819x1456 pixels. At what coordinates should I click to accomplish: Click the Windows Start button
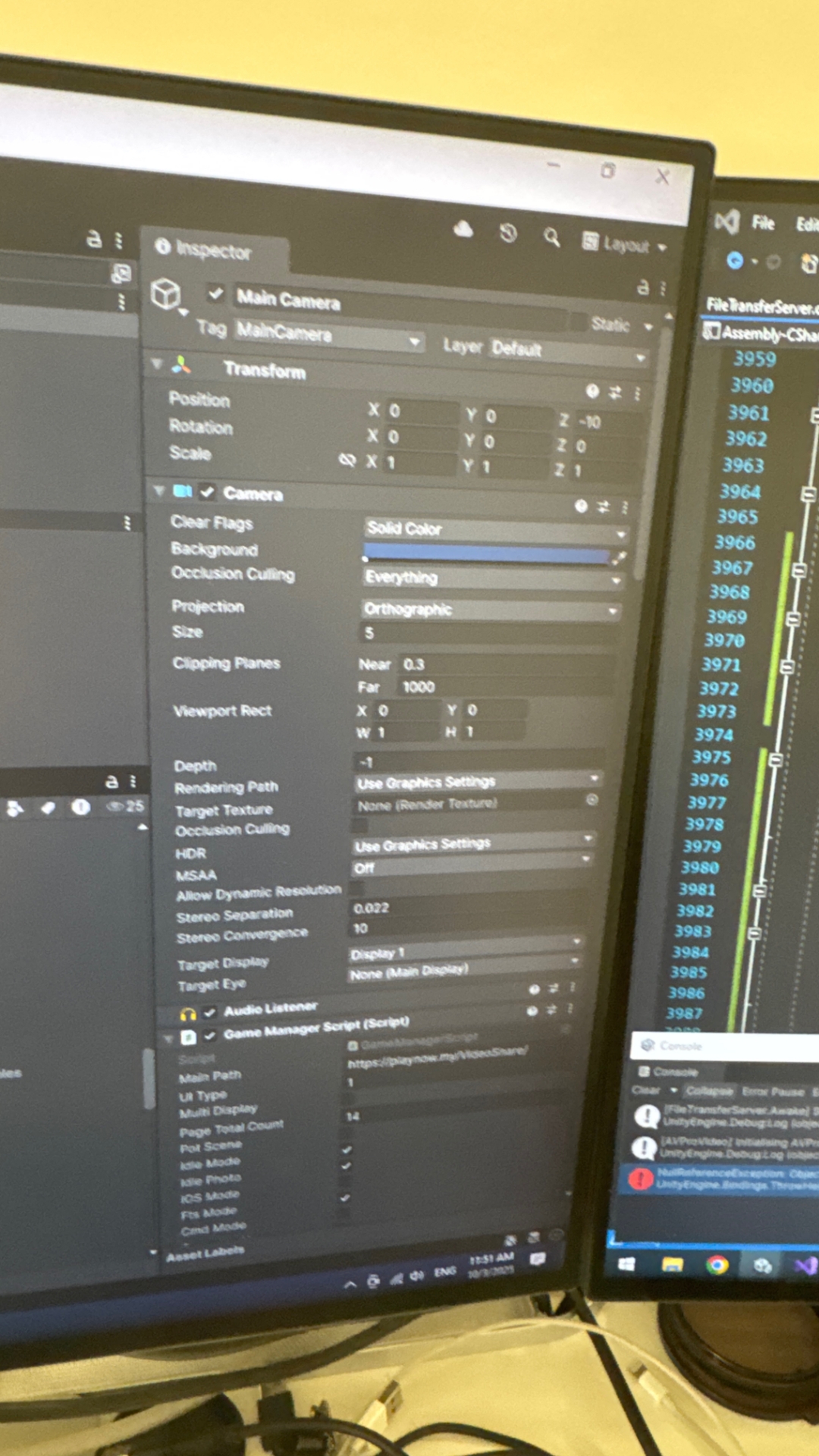pos(627,1263)
